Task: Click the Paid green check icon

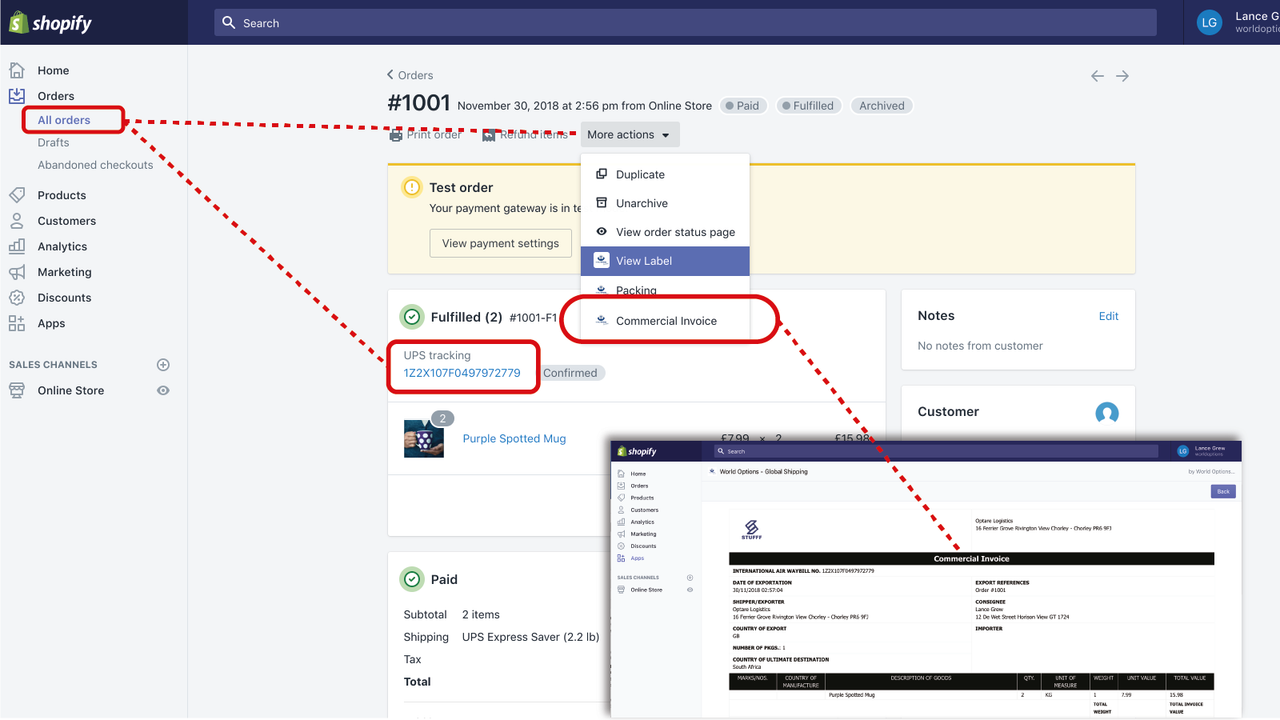Action: point(411,579)
